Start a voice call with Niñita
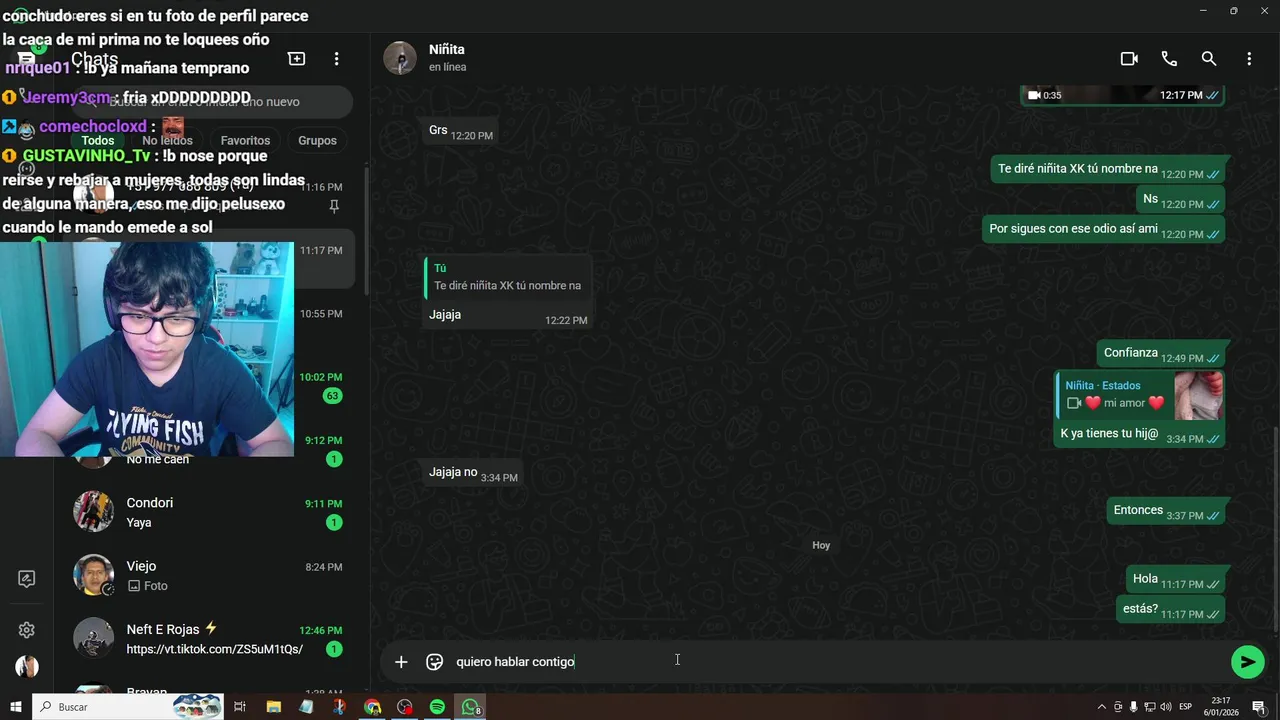The height and width of the screenshot is (720, 1280). coord(1169,59)
